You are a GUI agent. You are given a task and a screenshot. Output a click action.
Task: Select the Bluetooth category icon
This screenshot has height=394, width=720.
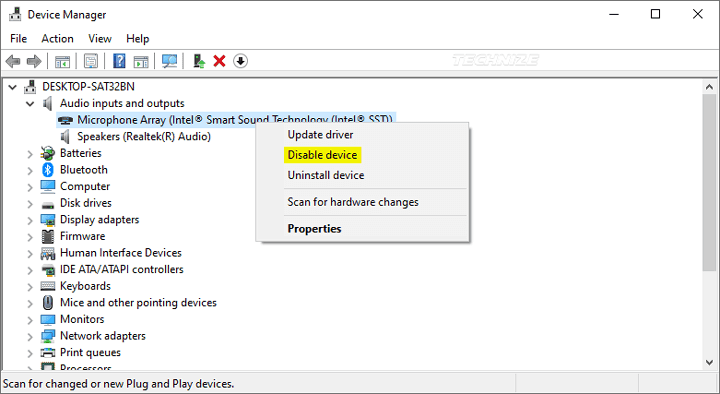point(48,169)
